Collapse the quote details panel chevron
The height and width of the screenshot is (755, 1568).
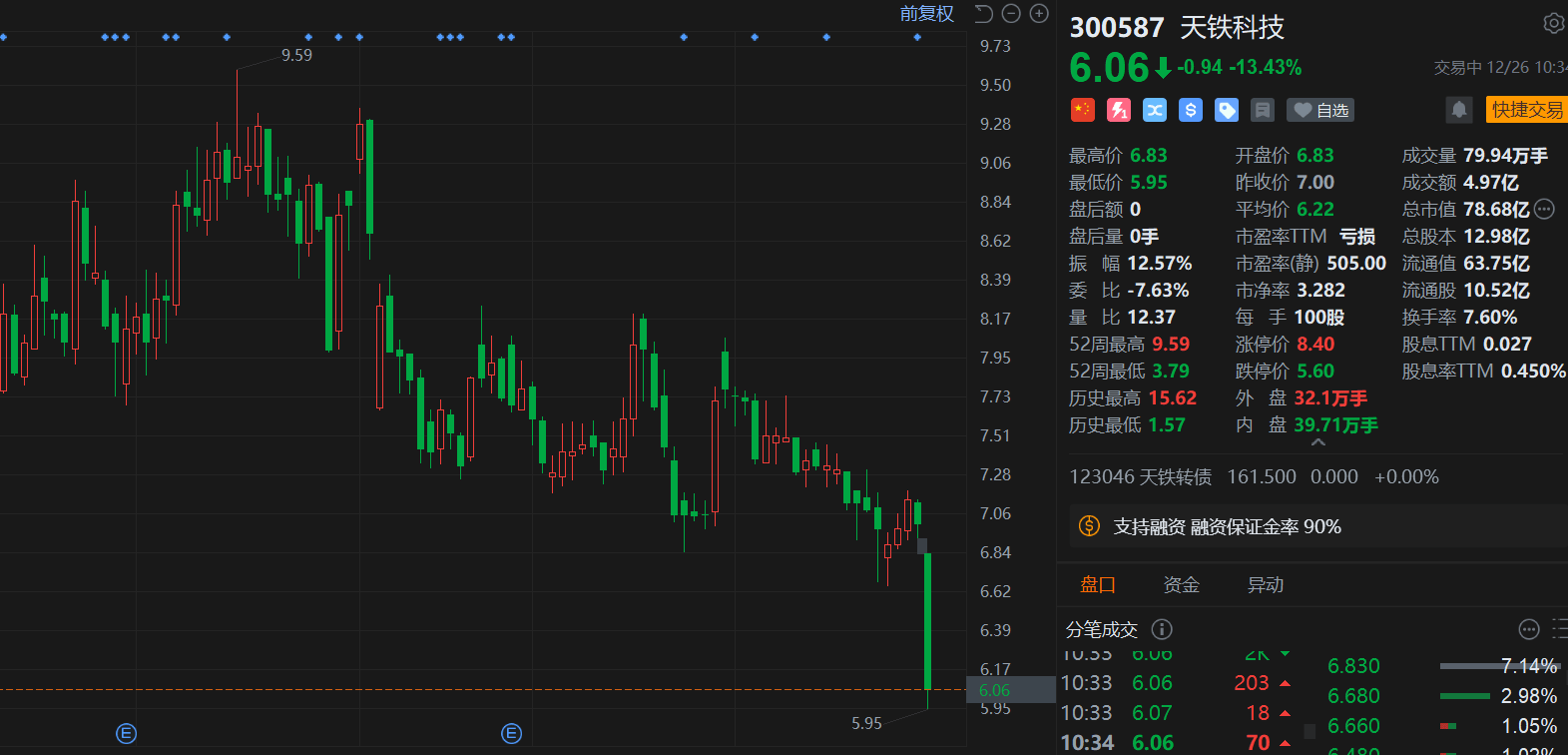click(1318, 442)
